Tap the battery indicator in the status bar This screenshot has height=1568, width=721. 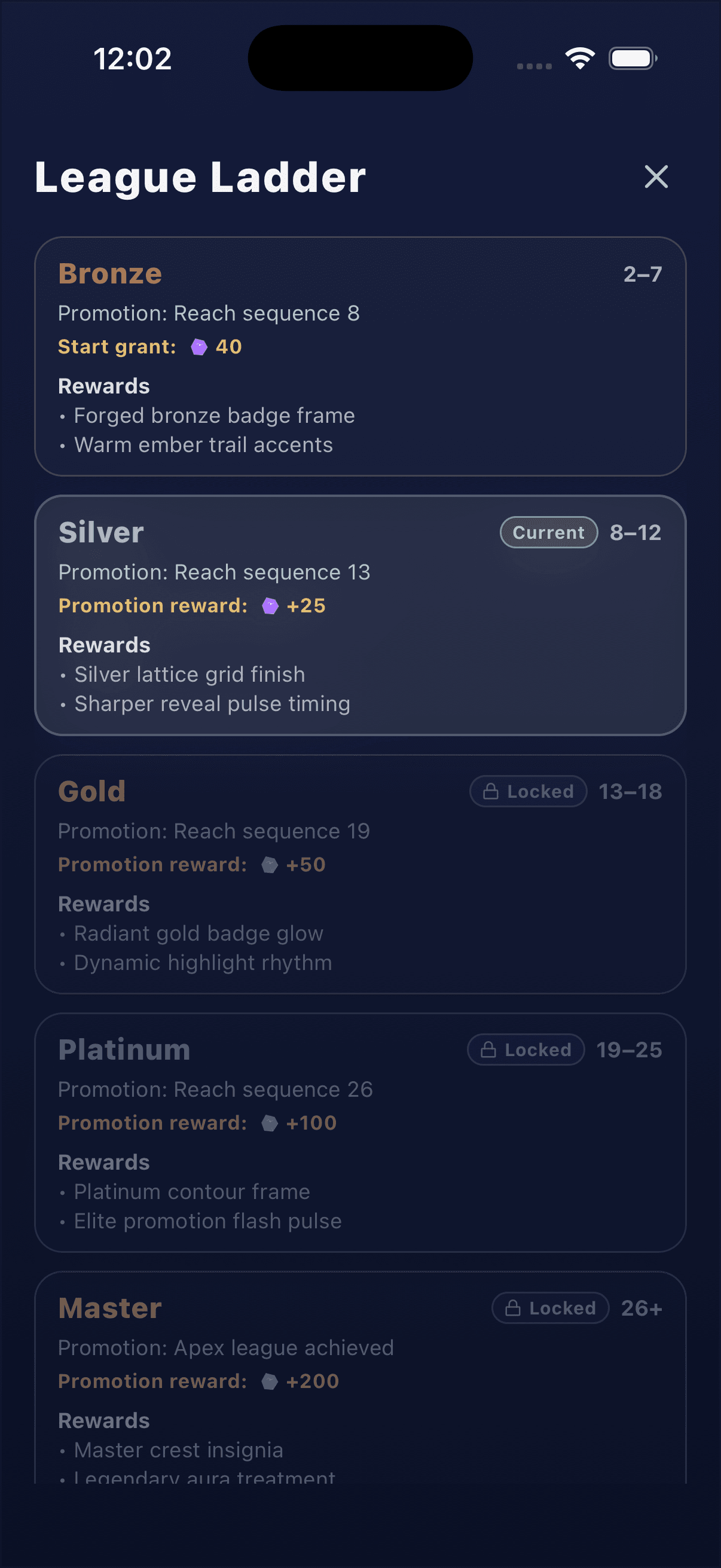pos(631,58)
